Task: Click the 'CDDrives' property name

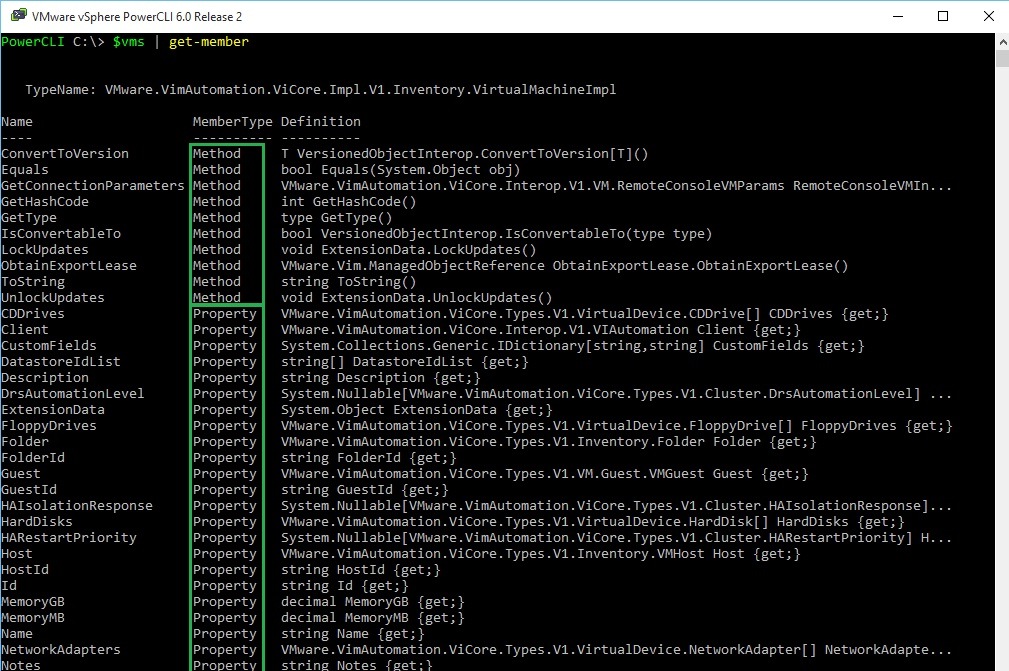Action: point(33,314)
